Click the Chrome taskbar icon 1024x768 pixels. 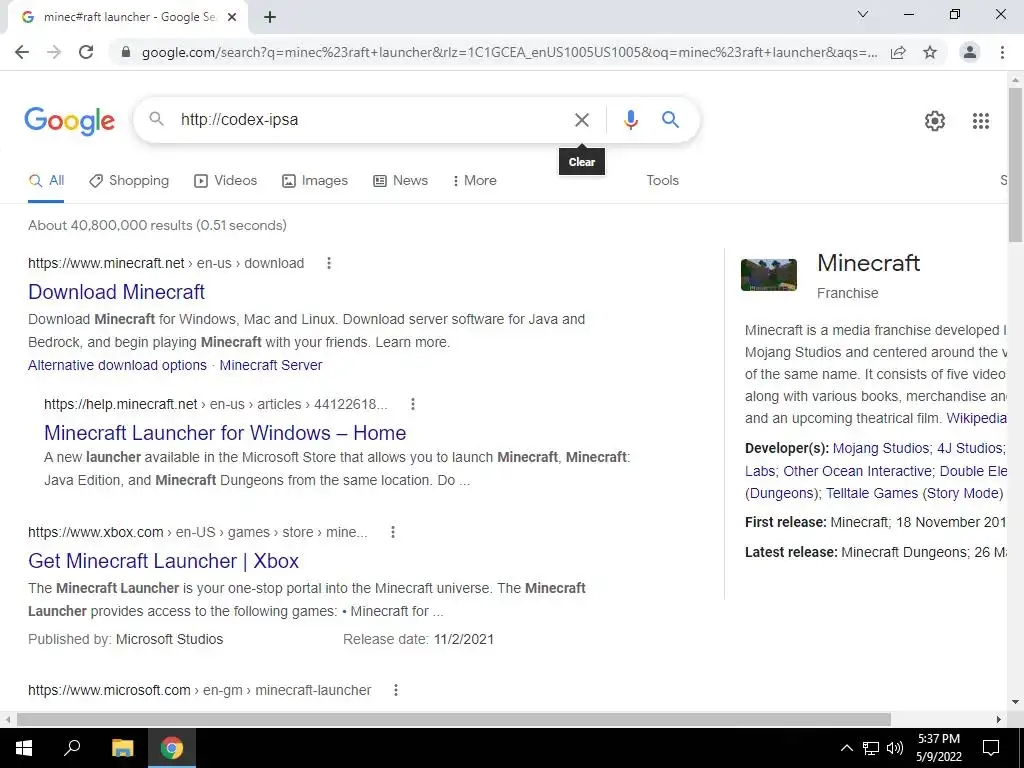tap(172, 748)
